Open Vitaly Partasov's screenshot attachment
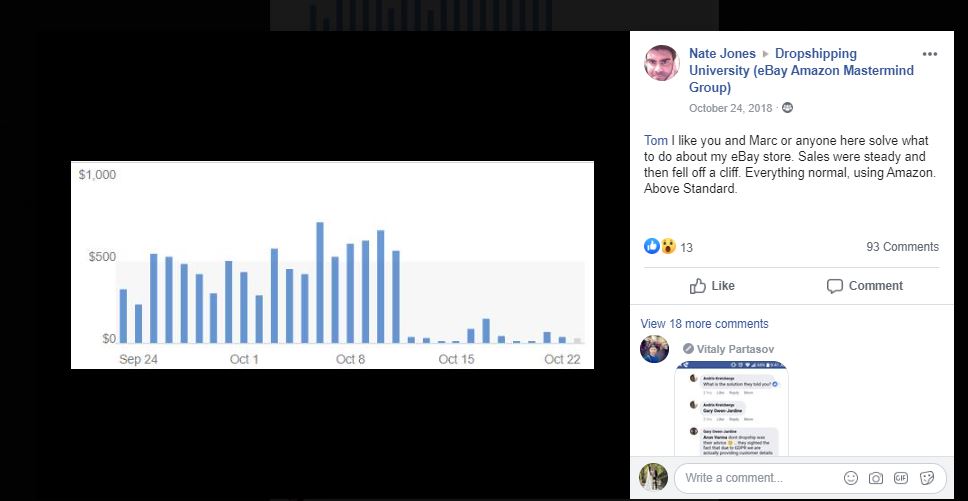The width and height of the screenshot is (968, 501). coord(731,410)
